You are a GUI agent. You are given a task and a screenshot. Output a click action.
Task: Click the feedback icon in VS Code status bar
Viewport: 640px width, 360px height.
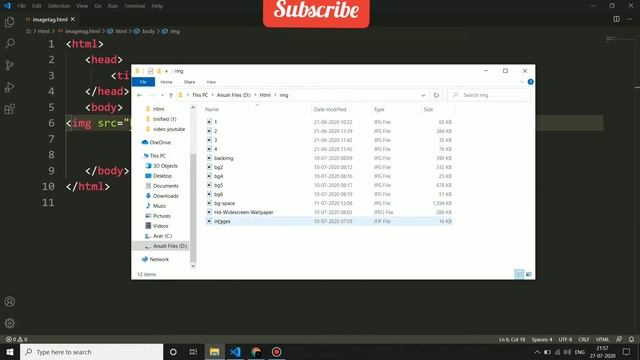619,339
